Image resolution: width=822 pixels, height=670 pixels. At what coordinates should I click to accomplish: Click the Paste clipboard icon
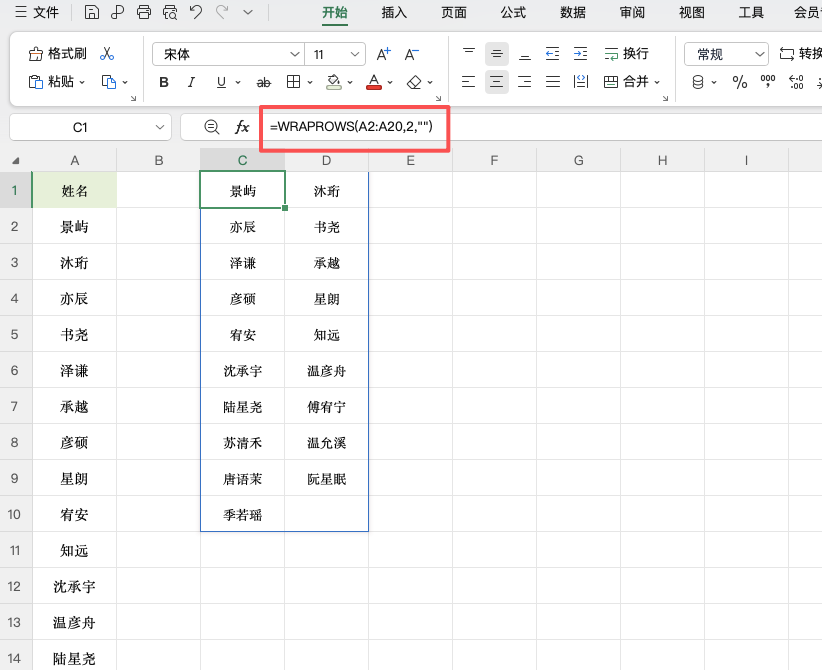pos(35,82)
